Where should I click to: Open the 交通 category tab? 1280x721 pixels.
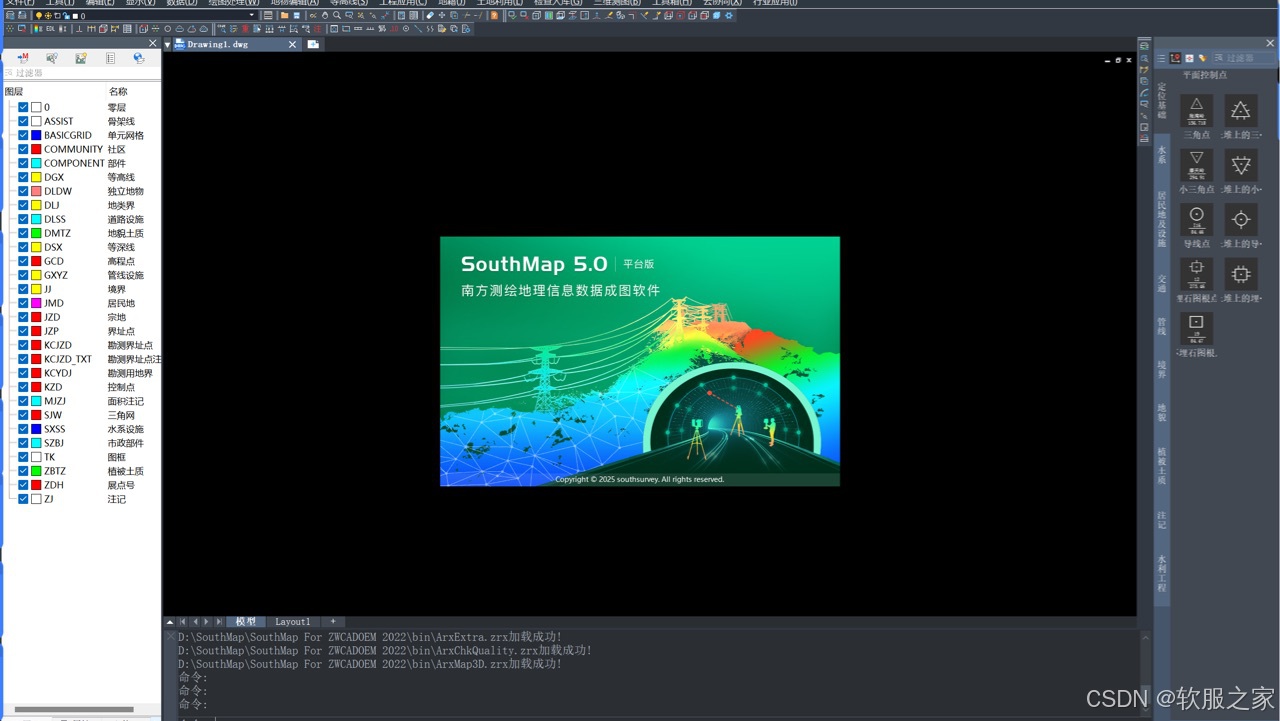tap(1162, 283)
